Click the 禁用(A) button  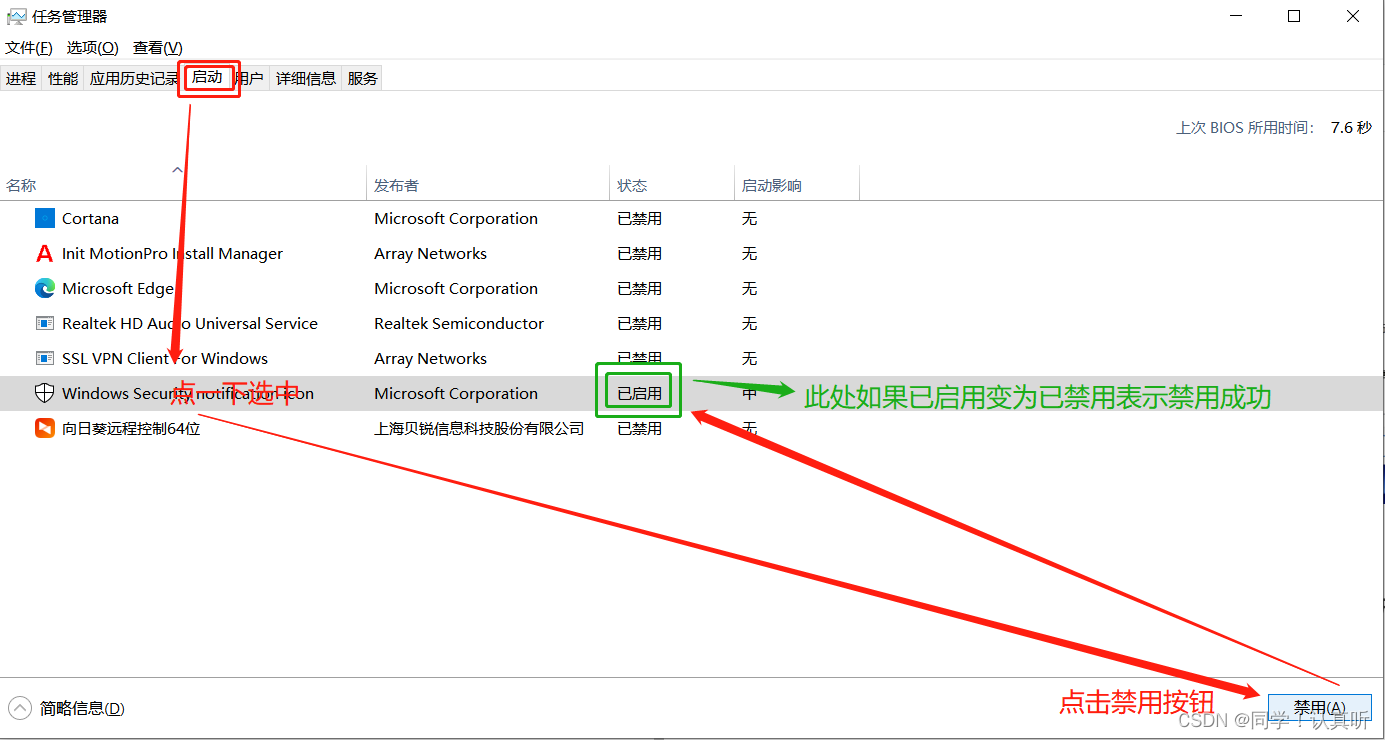coord(1319,707)
